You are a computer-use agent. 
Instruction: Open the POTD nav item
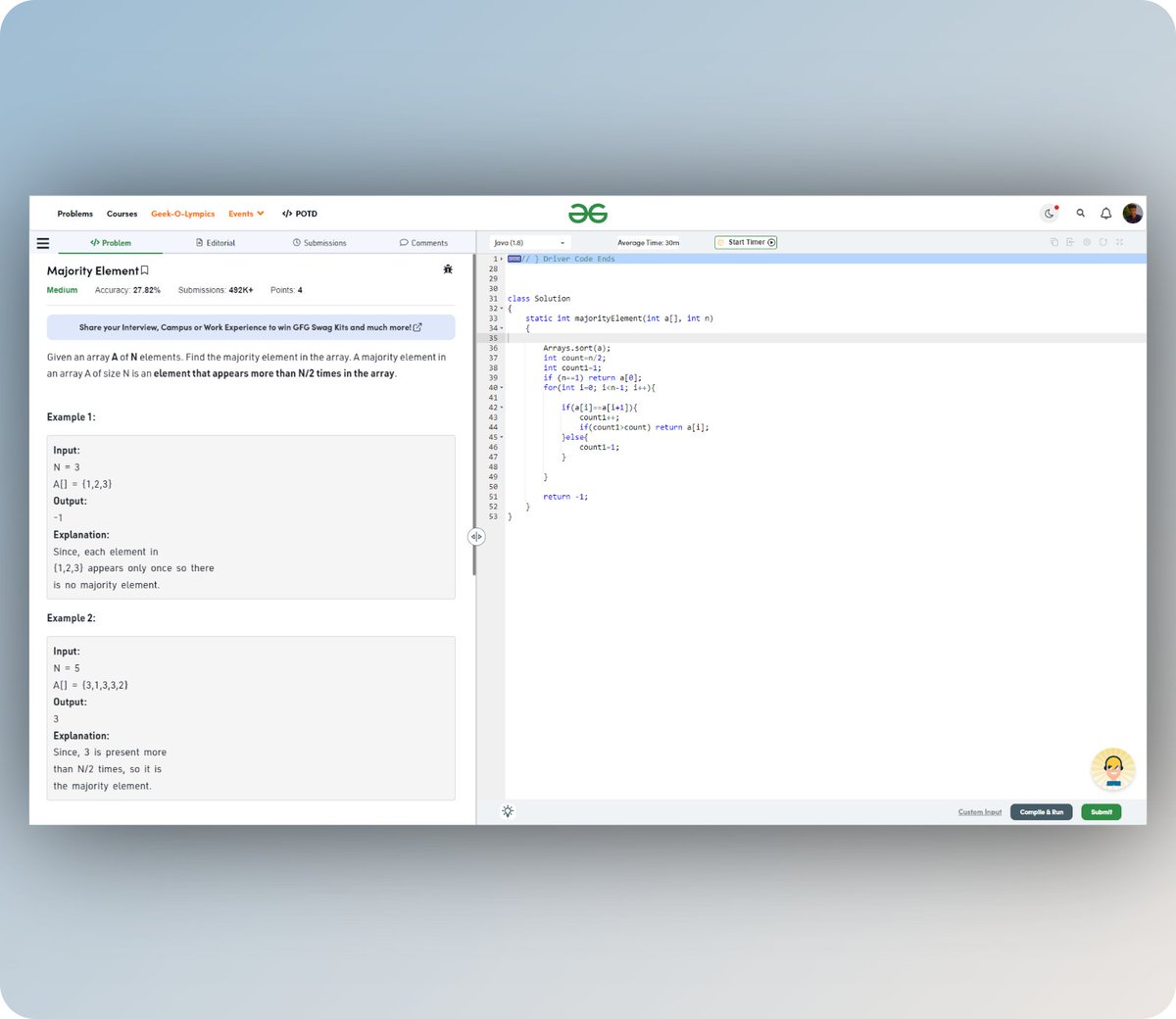[x=300, y=214]
